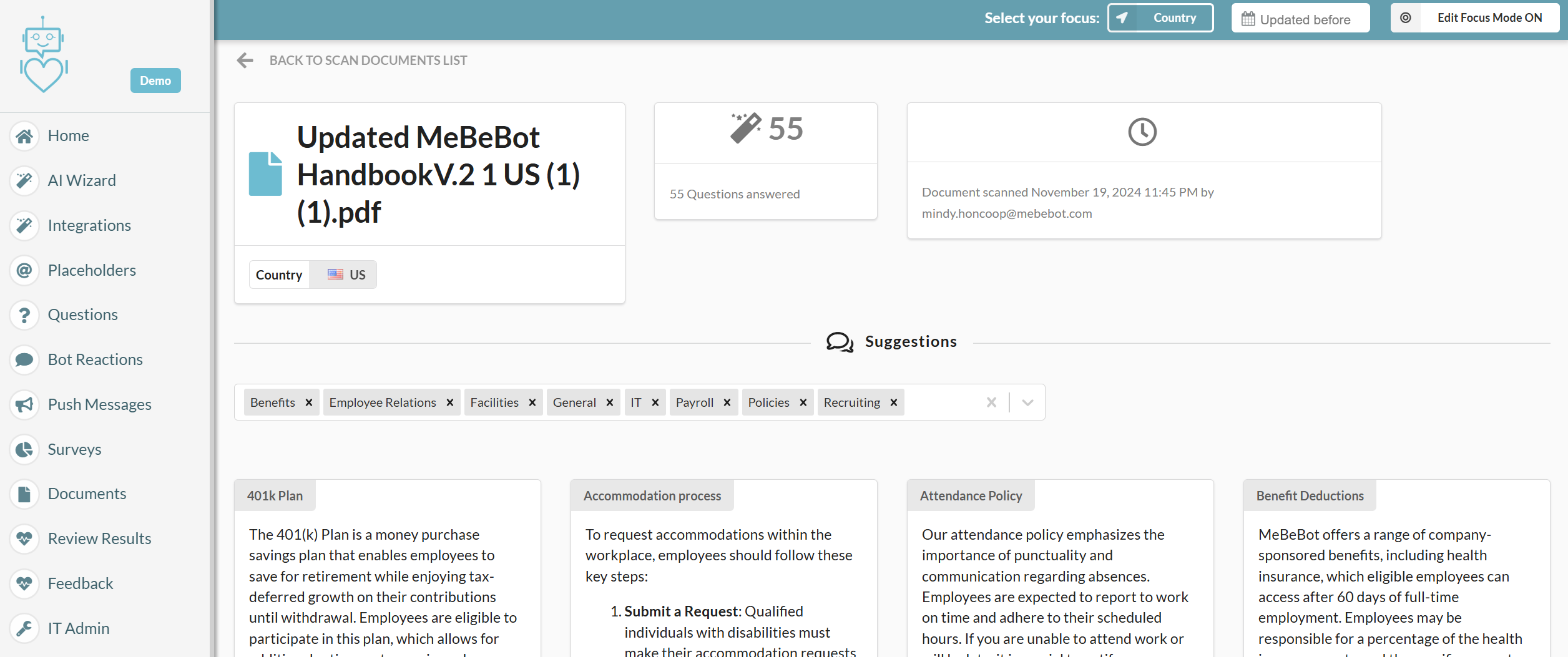Open the 401k Plan suggestion card
The height and width of the screenshot is (657, 1568).
point(388,568)
